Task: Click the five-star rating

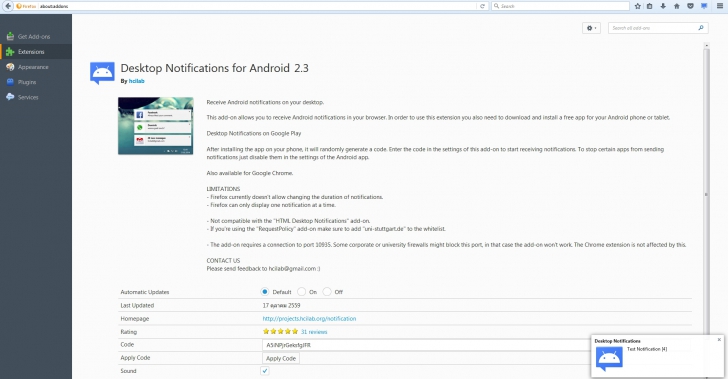Action: [x=280, y=332]
